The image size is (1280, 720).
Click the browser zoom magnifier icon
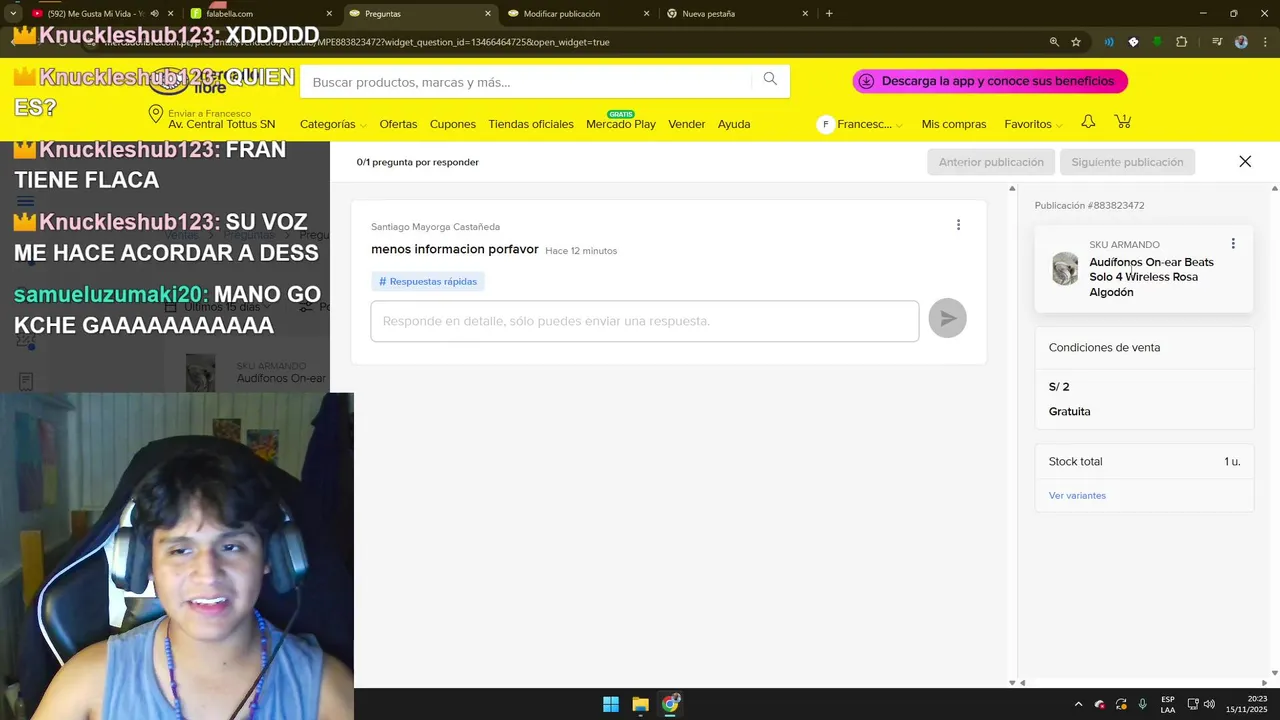(1054, 42)
